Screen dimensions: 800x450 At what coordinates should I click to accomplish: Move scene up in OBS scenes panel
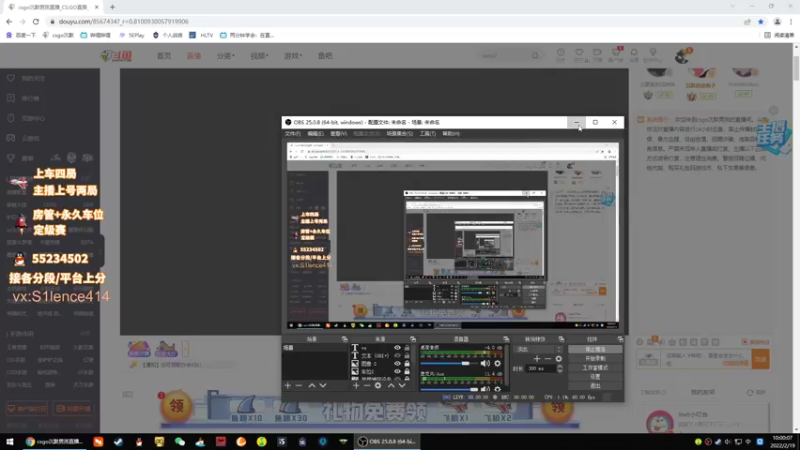point(312,386)
